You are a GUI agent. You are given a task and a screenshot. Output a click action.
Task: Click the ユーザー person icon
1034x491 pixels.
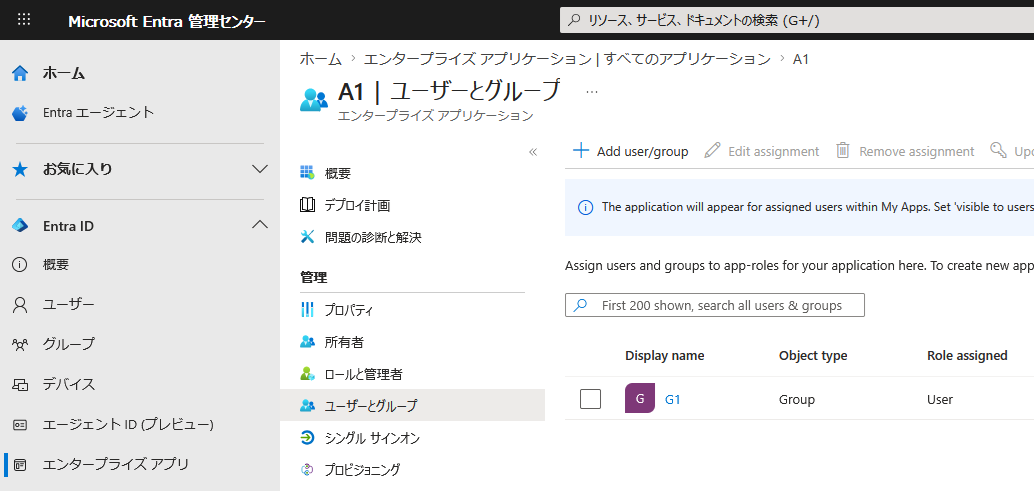[20, 304]
